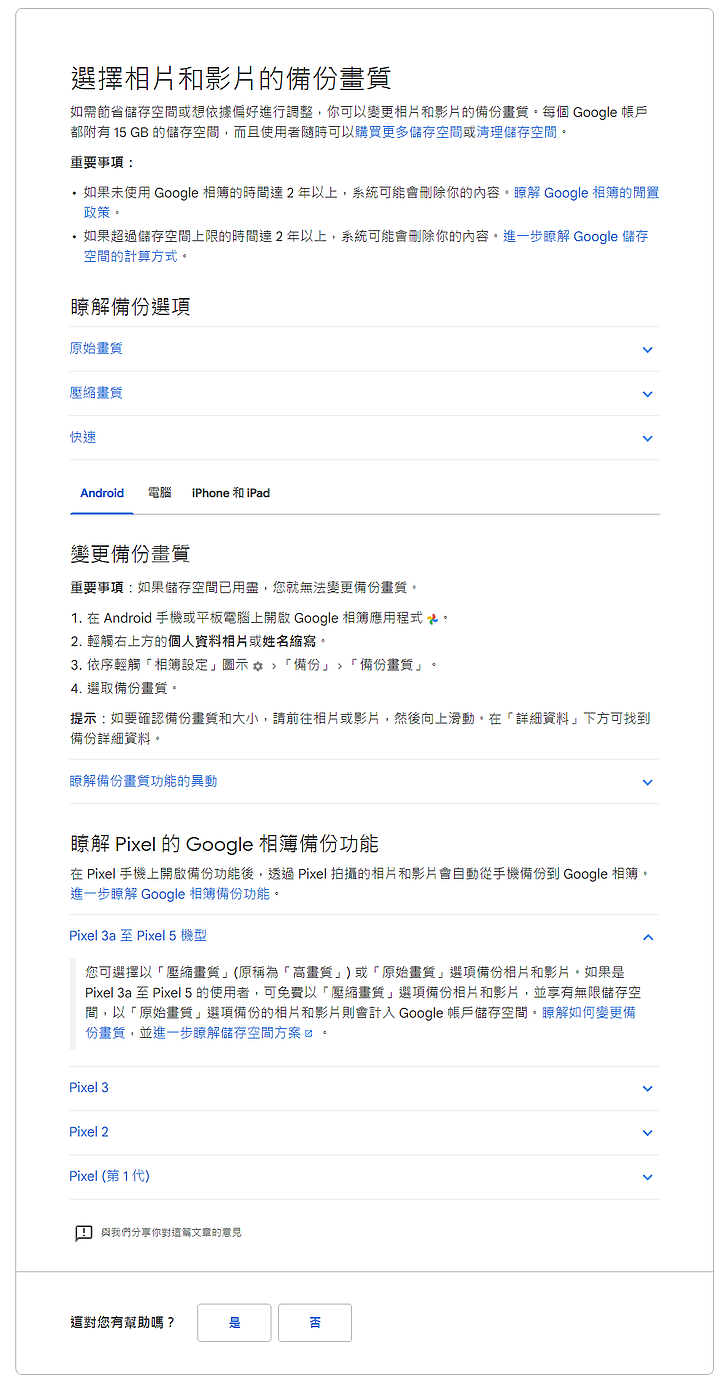
Task: Click the 瞭解備份選項 heading
Action: pyautogui.click(x=130, y=307)
